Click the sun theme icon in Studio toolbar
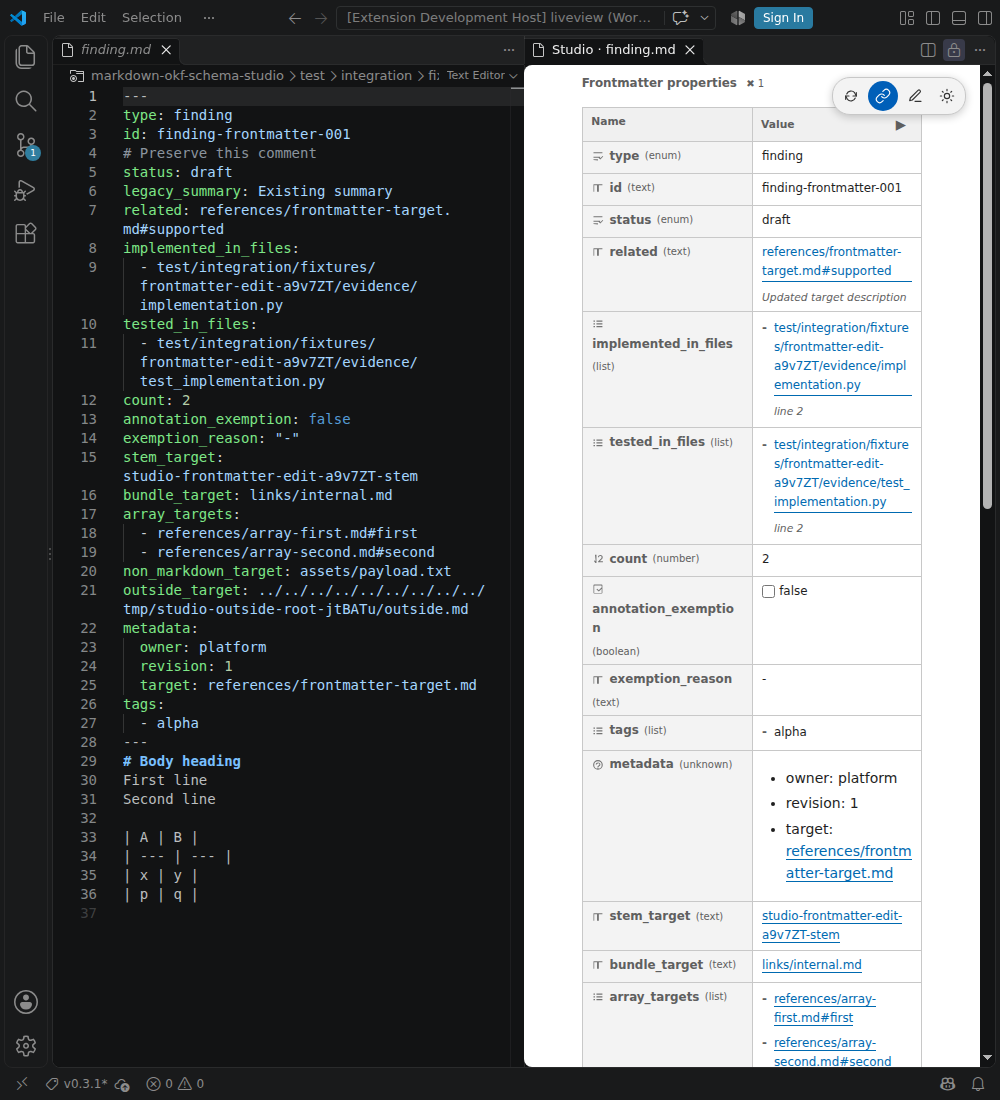Viewport: 1000px width, 1100px height. [947, 96]
